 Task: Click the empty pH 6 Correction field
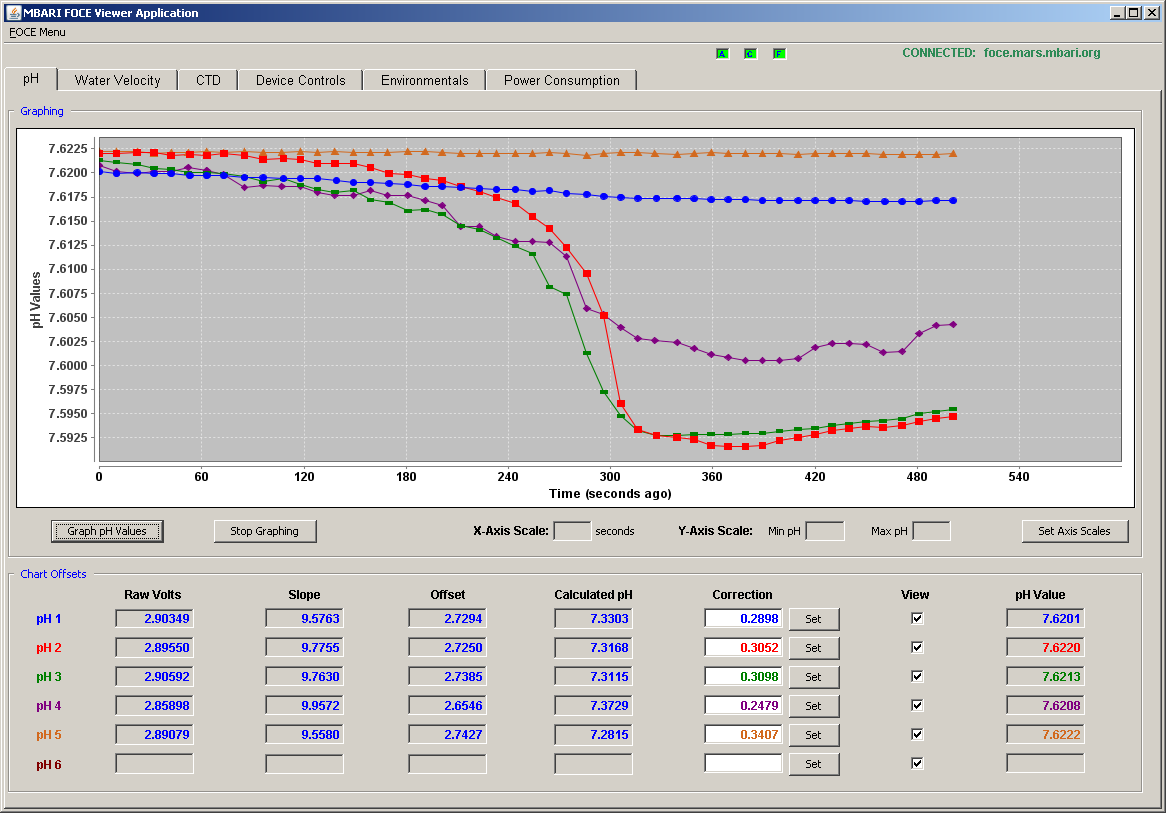tap(743, 763)
